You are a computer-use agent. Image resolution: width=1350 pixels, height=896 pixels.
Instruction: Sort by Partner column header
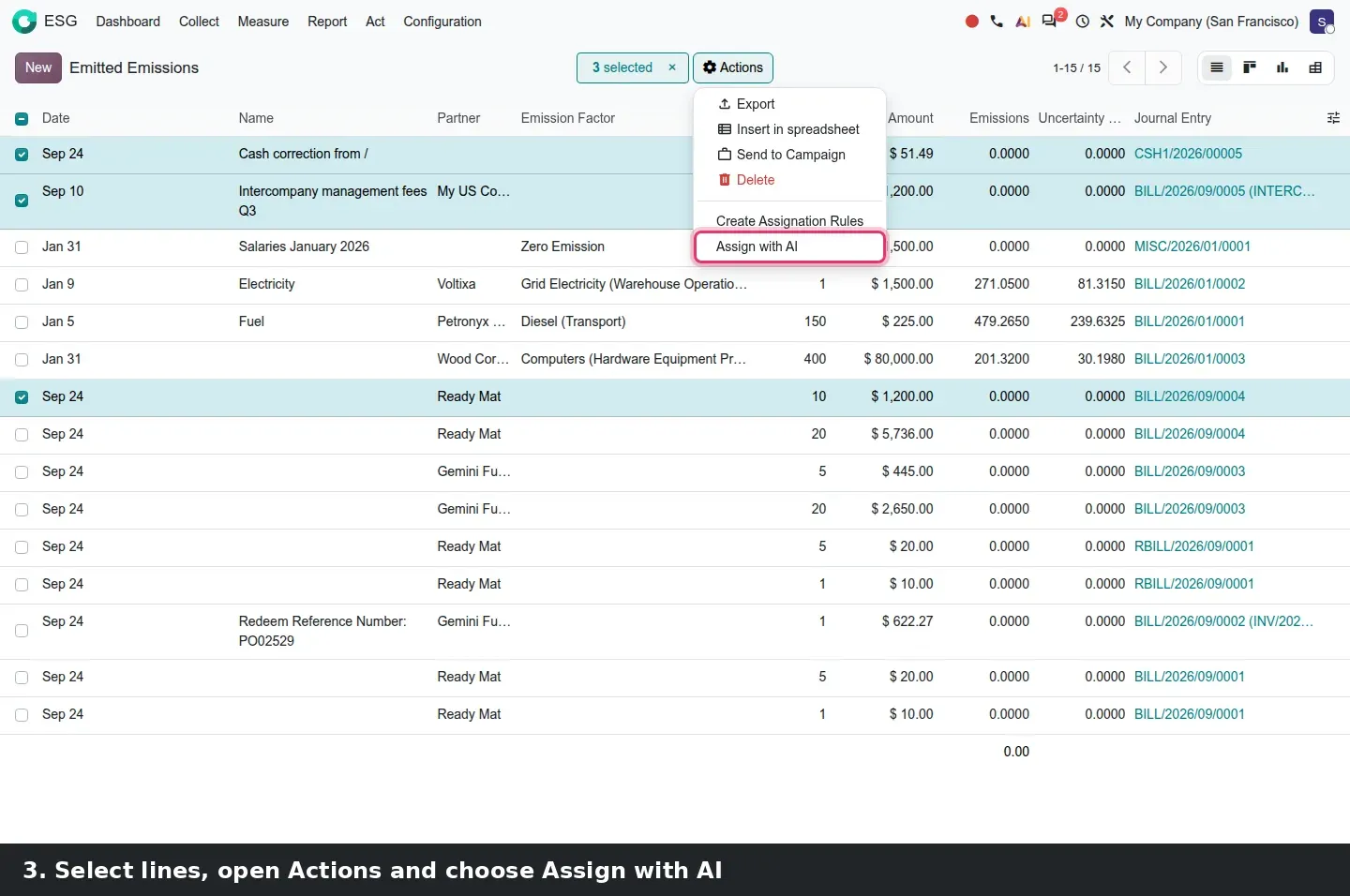click(x=458, y=118)
